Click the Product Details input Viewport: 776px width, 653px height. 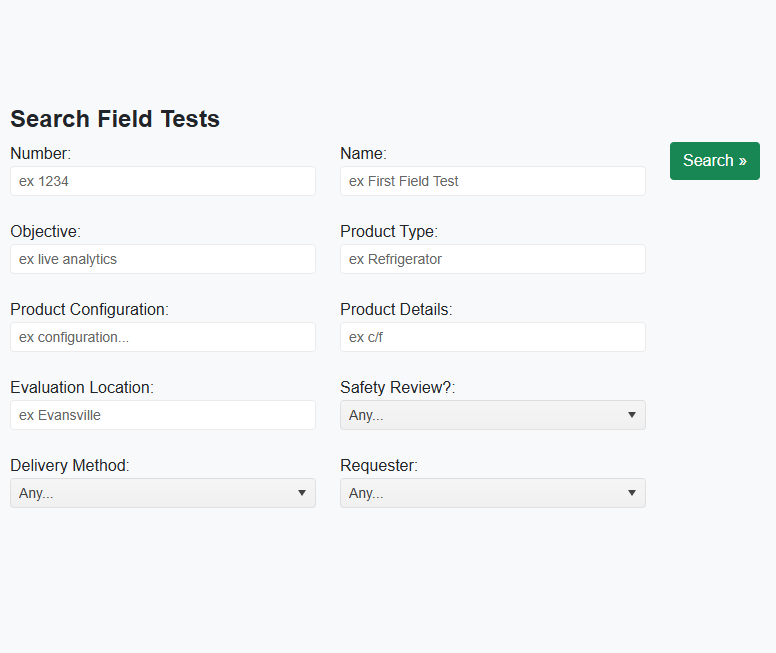[x=493, y=337]
